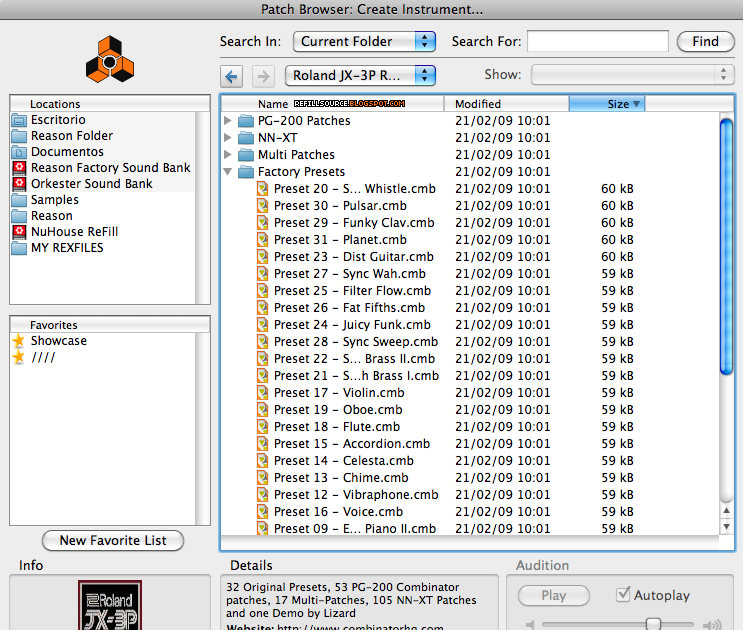Click the audition volume slider knob
Image resolution: width=743 pixels, height=630 pixels.
[653, 624]
